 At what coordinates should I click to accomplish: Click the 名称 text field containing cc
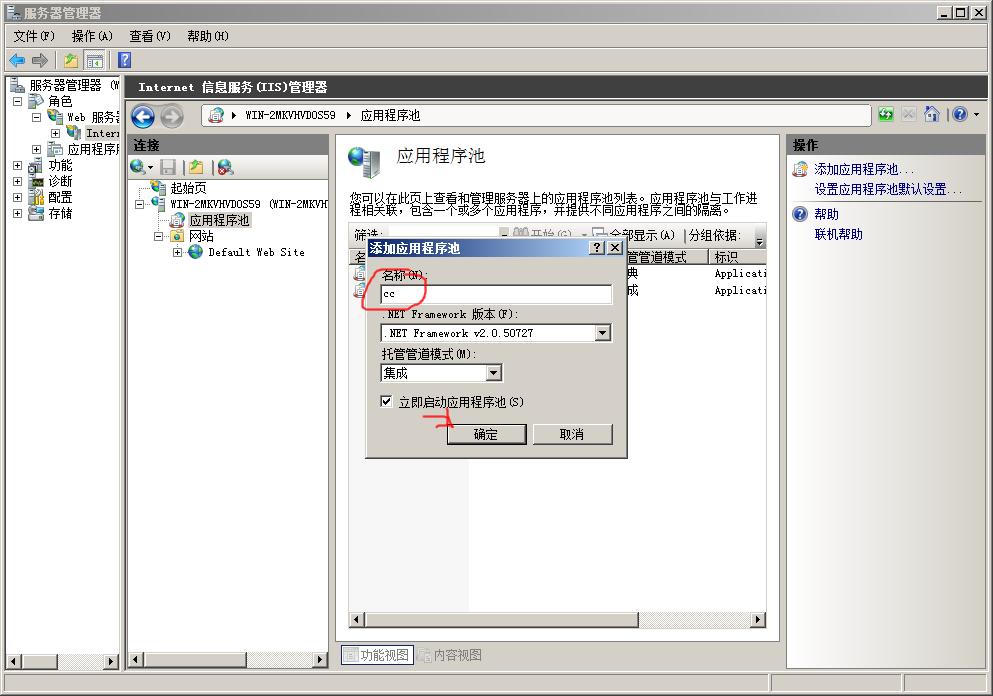tap(496, 295)
